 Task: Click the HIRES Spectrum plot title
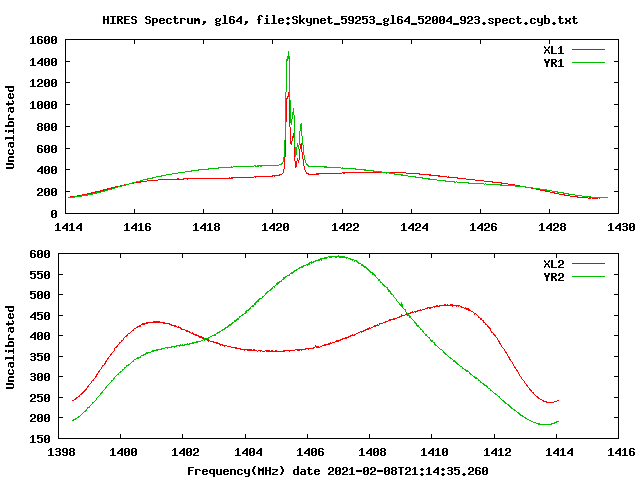point(340,20)
